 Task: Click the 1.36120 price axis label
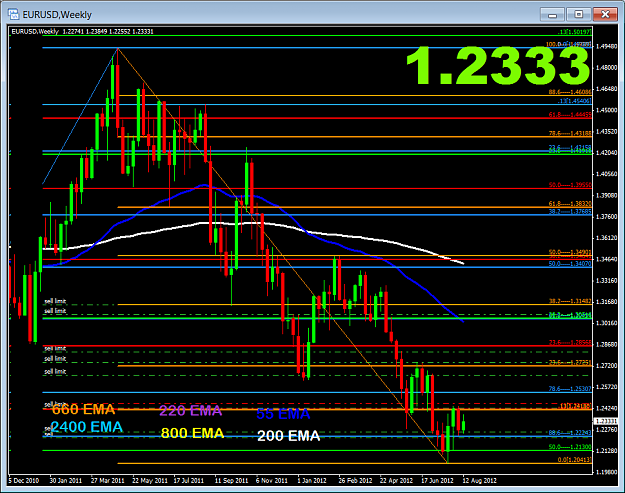coord(607,238)
